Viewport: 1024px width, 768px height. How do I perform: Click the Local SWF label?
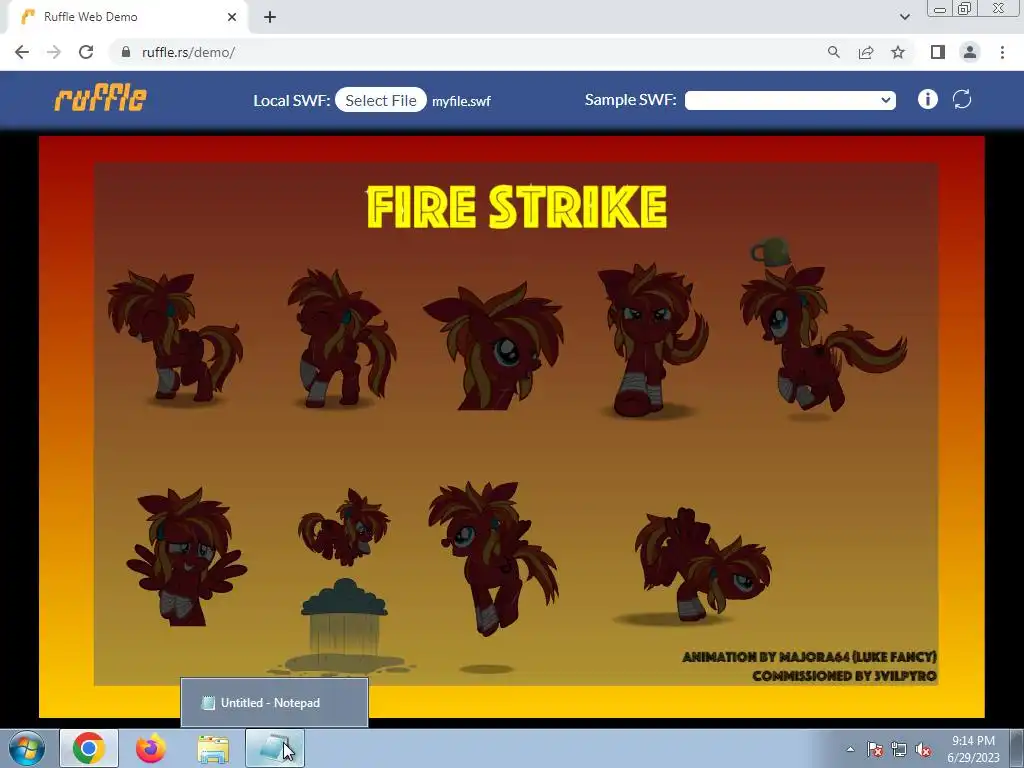point(292,101)
